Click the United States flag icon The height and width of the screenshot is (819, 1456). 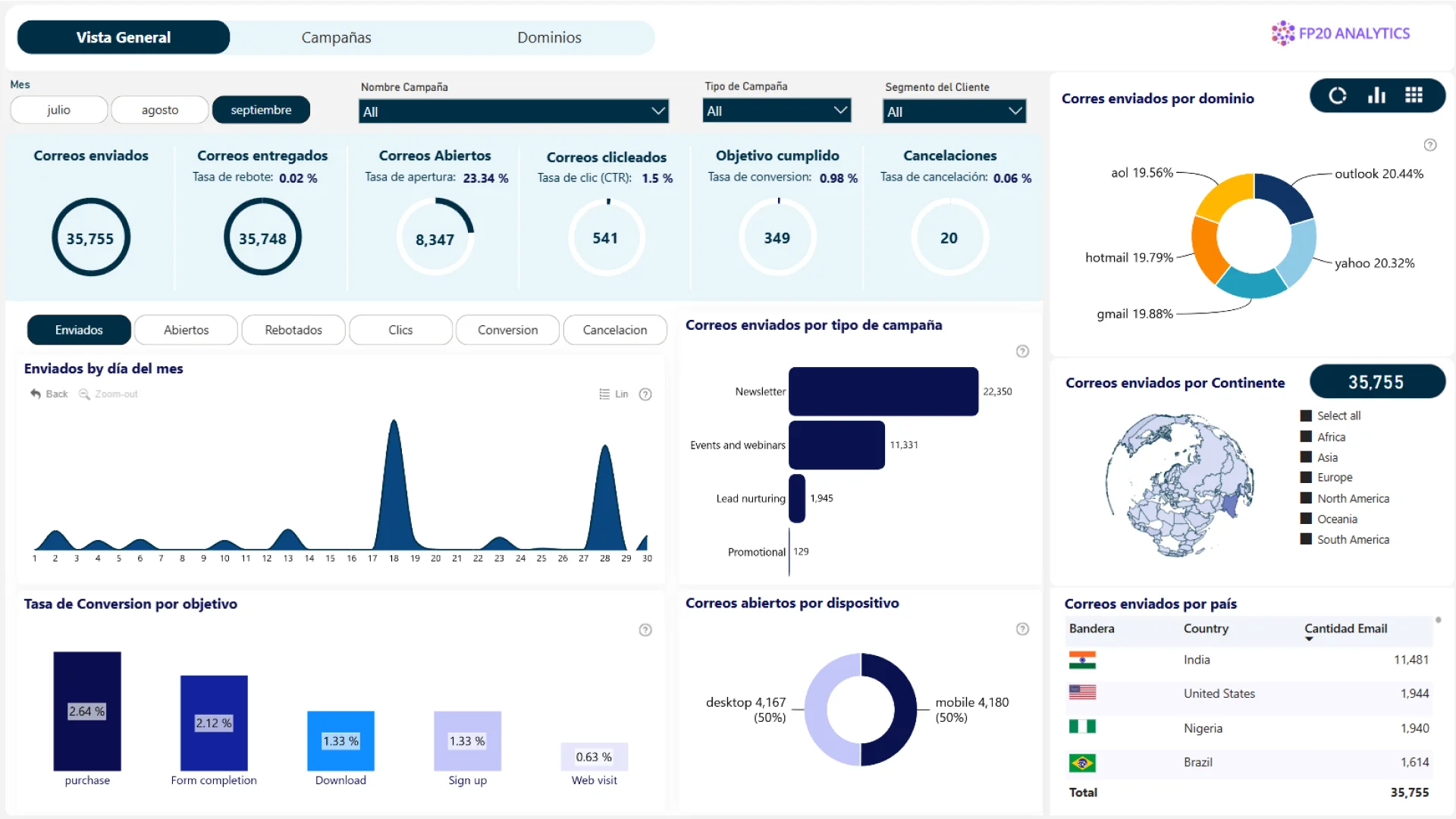coord(1082,692)
